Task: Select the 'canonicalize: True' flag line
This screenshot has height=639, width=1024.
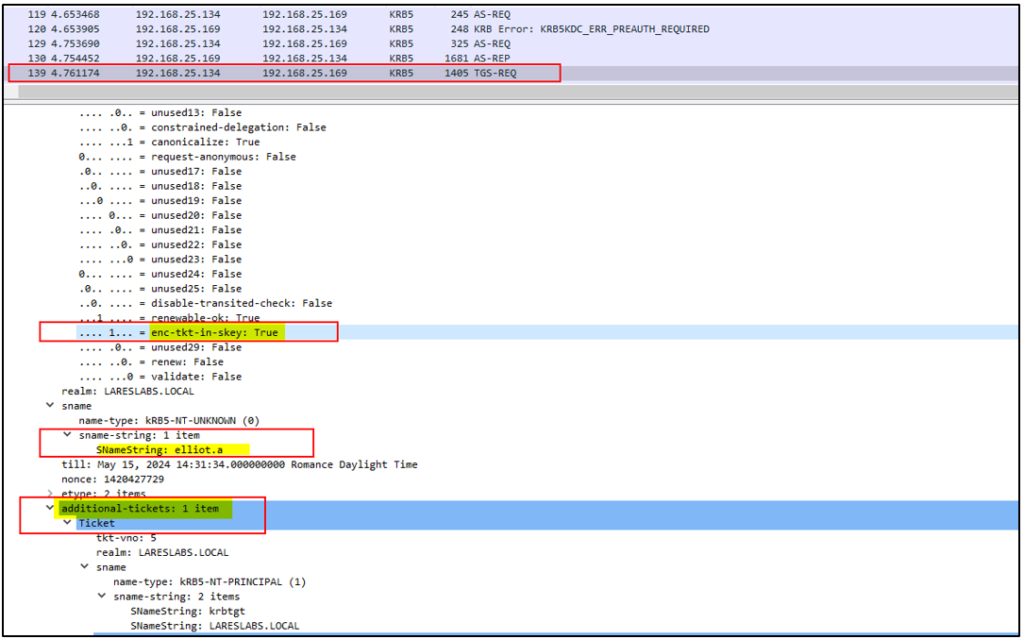Action: pyautogui.click(x=169, y=142)
